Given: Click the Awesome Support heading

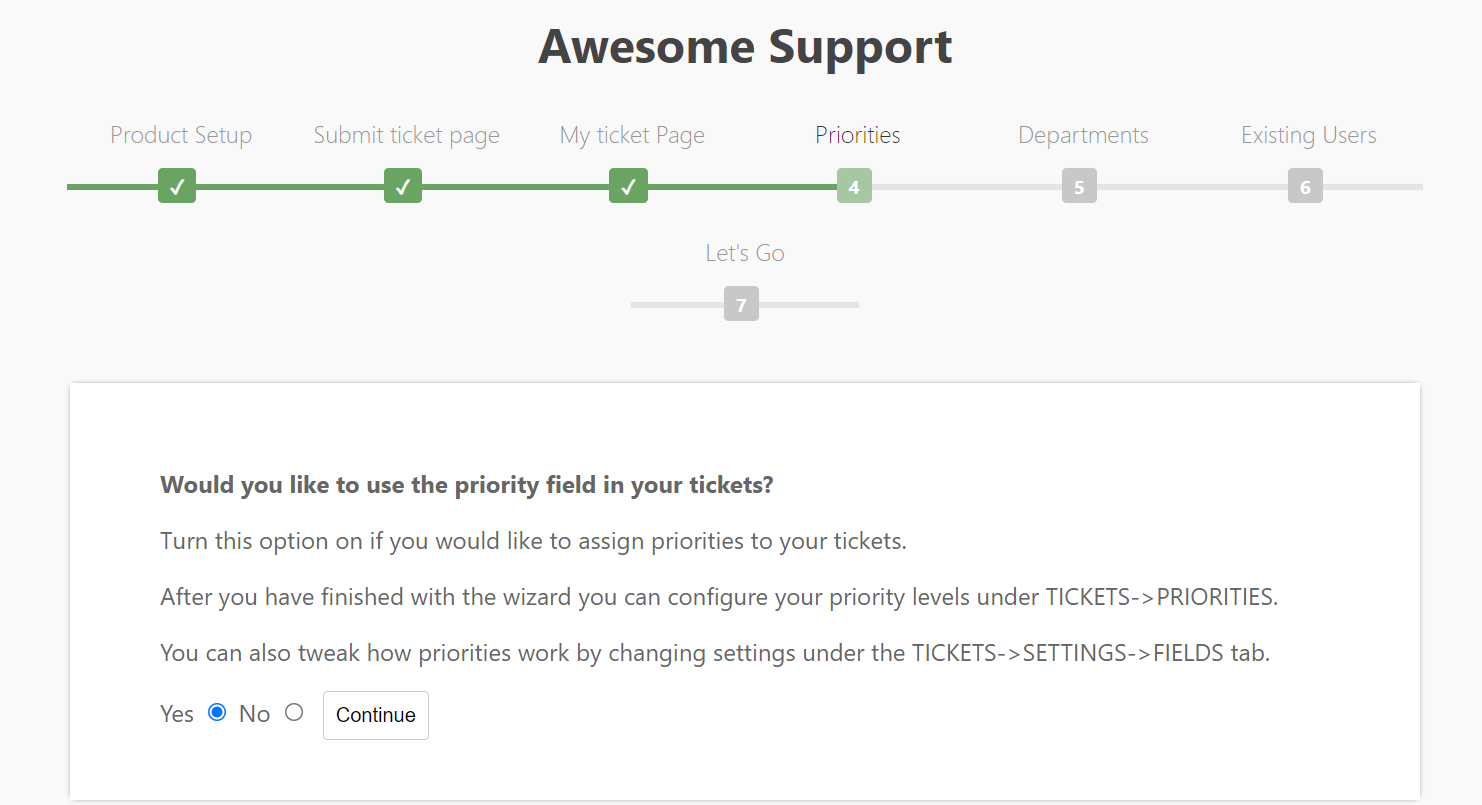Looking at the screenshot, I should (x=745, y=47).
